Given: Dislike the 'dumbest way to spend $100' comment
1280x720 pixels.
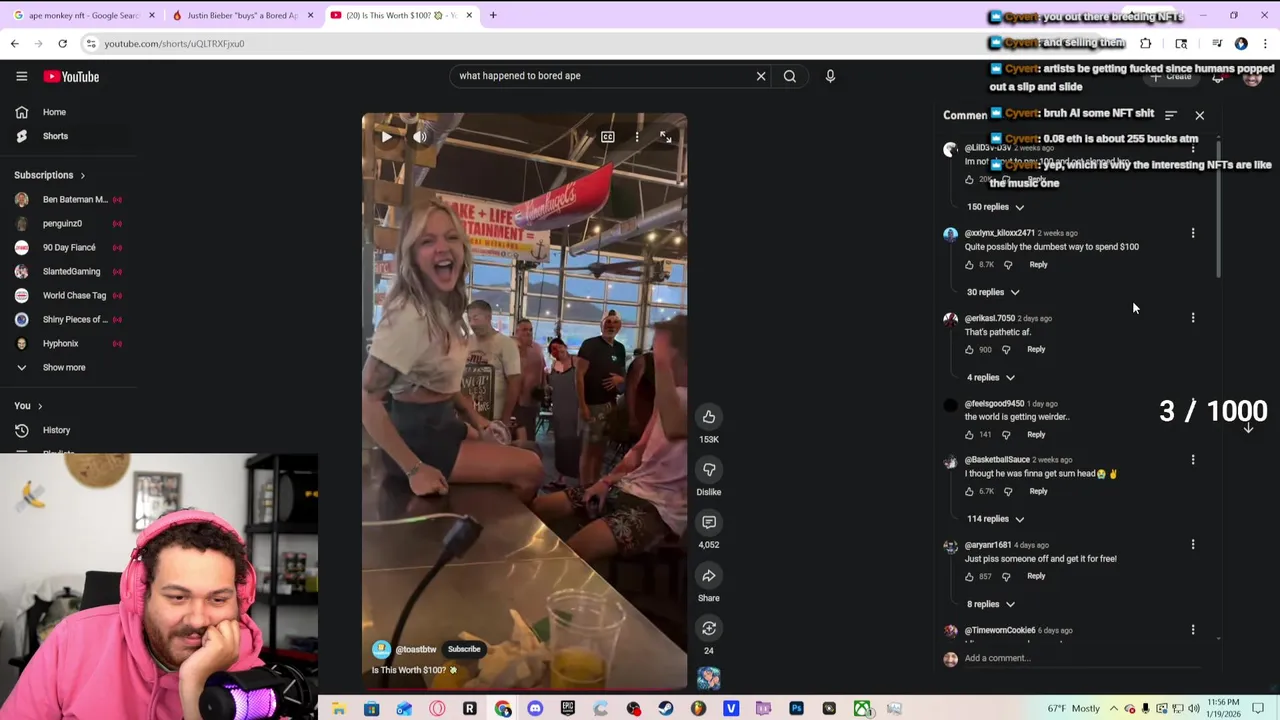Looking at the screenshot, I should point(1008,265).
